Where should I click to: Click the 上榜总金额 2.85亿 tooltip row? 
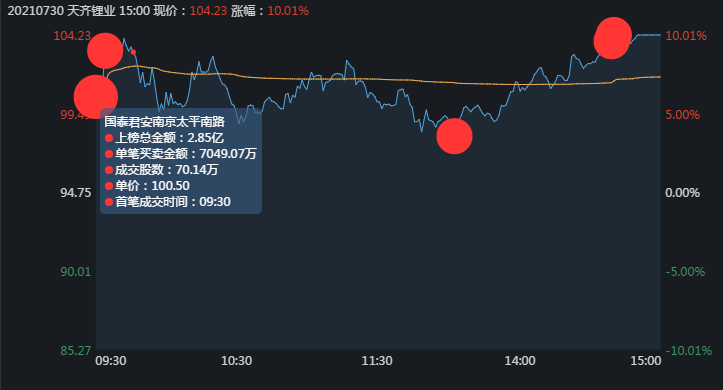point(164,138)
